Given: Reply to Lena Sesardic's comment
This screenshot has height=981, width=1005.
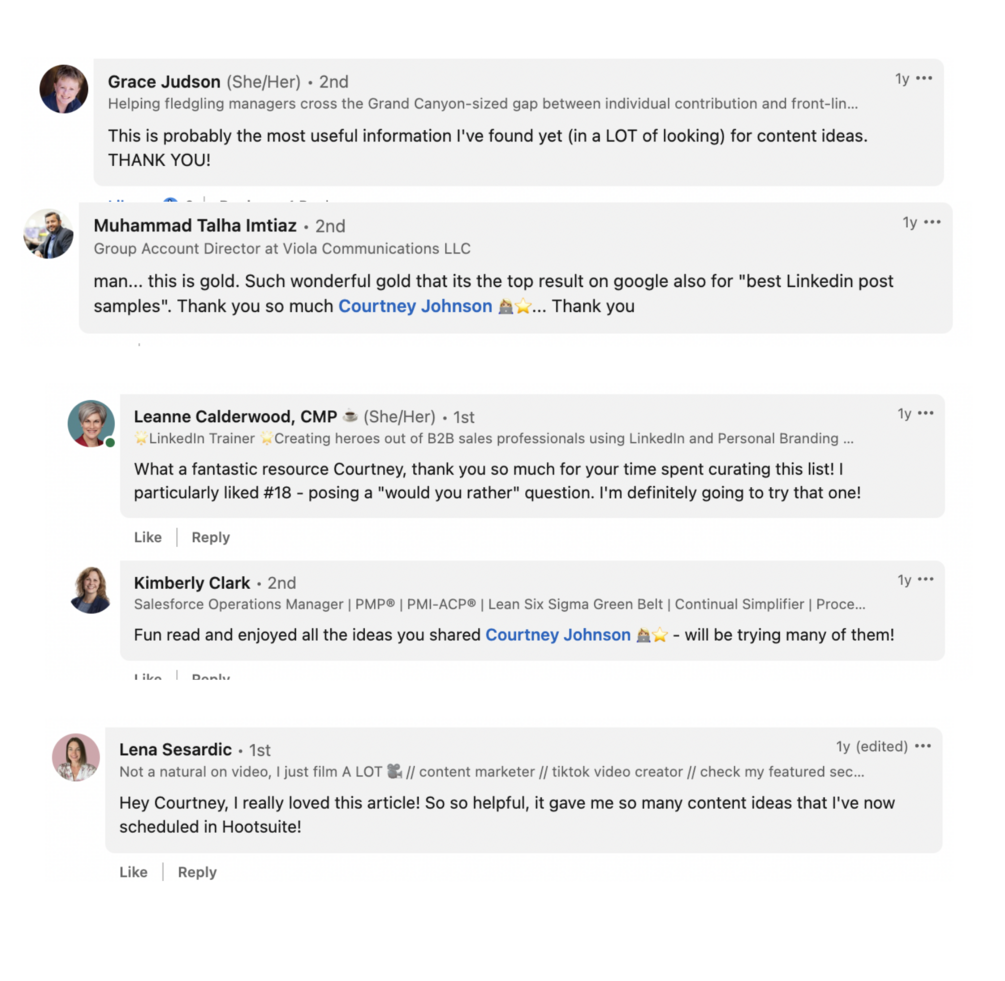Looking at the screenshot, I should (197, 872).
